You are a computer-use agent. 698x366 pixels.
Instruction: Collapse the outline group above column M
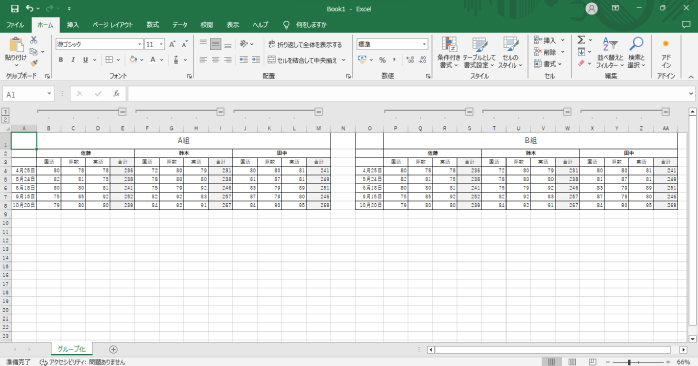tap(318, 112)
